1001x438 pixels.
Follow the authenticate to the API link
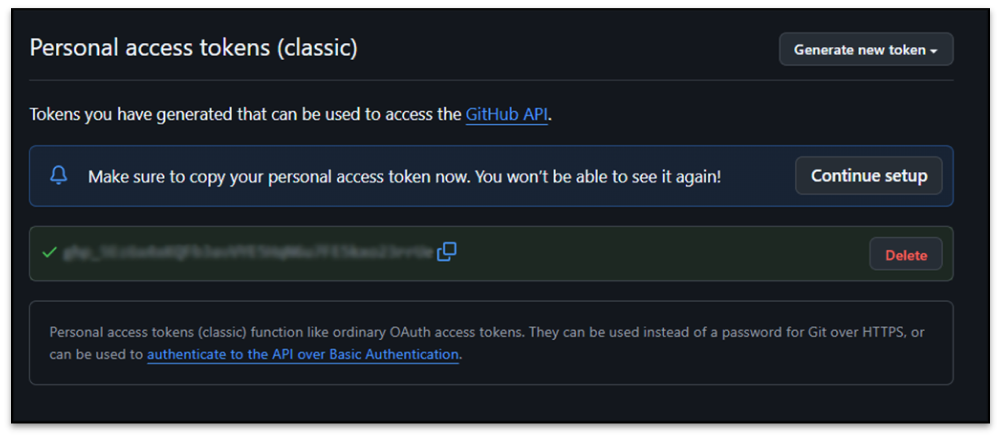[x=303, y=354]
